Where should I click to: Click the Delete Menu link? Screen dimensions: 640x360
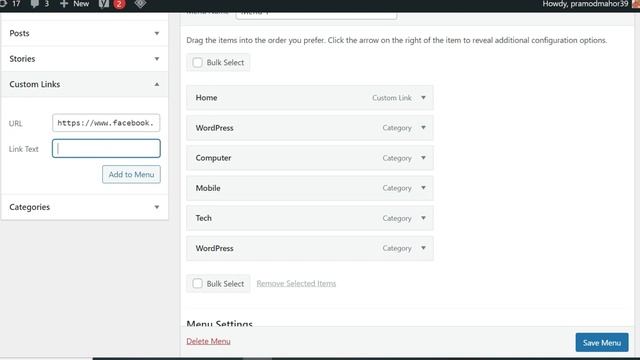click(x=209, y=341)
